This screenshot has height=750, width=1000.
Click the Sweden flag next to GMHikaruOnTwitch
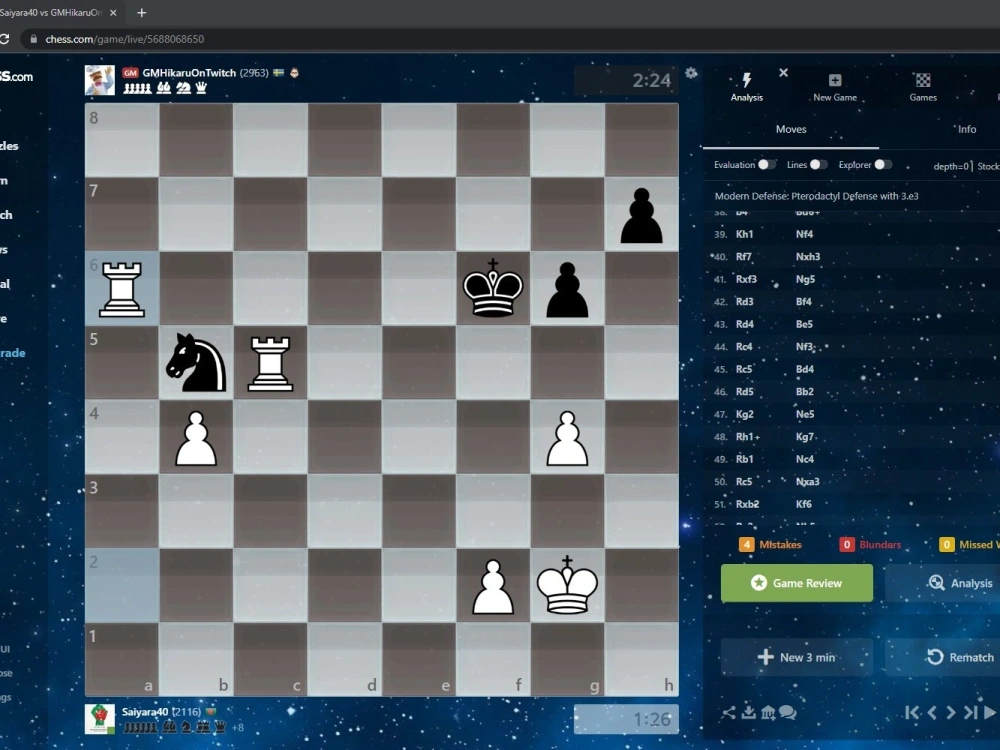[279, 73]
